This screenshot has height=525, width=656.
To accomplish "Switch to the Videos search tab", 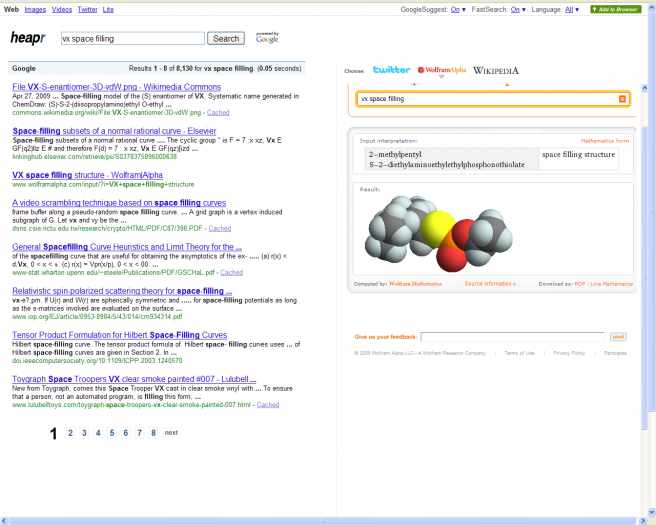I will click(62, 9).
